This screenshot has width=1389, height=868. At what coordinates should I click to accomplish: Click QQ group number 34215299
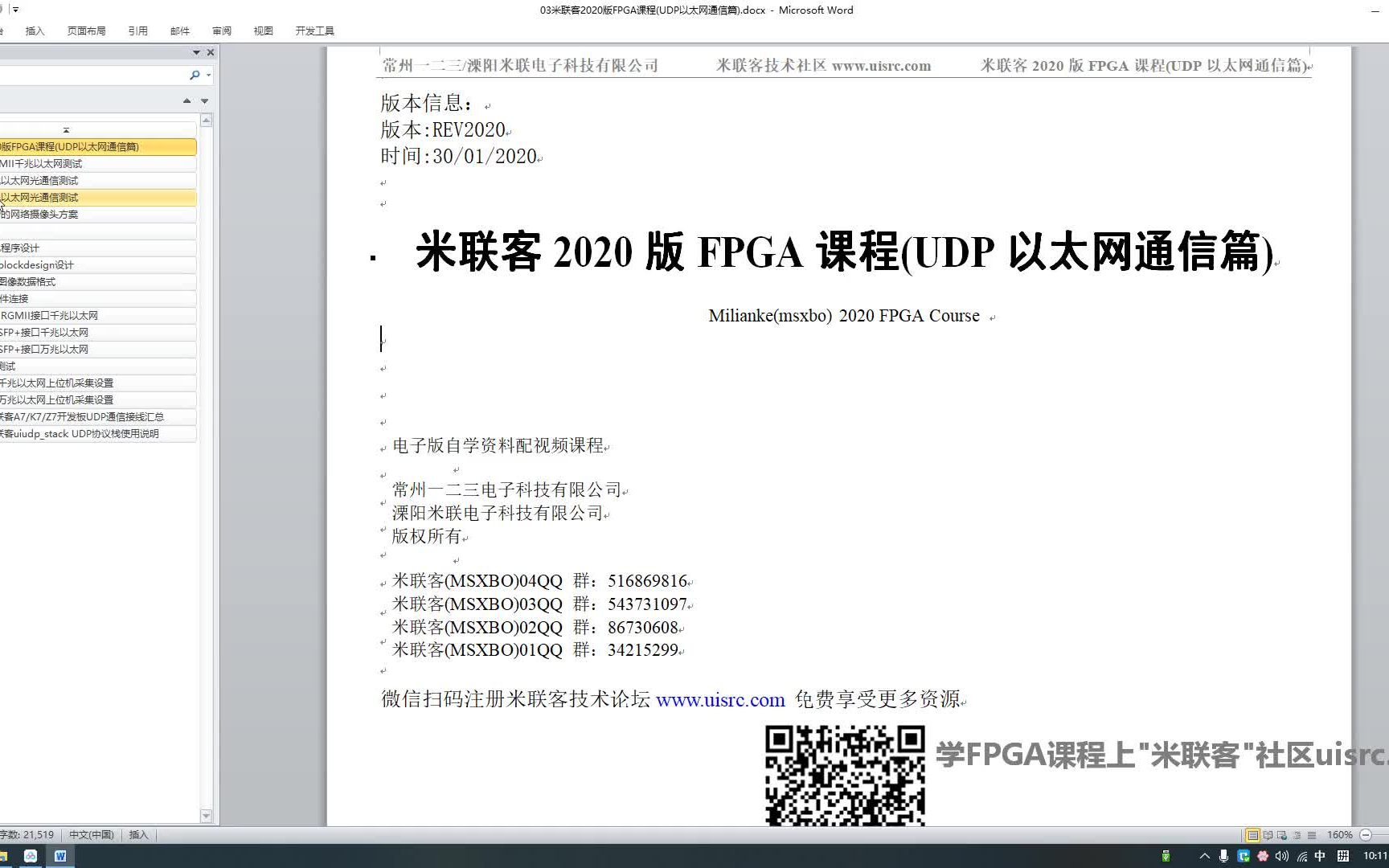pos(643,650)
